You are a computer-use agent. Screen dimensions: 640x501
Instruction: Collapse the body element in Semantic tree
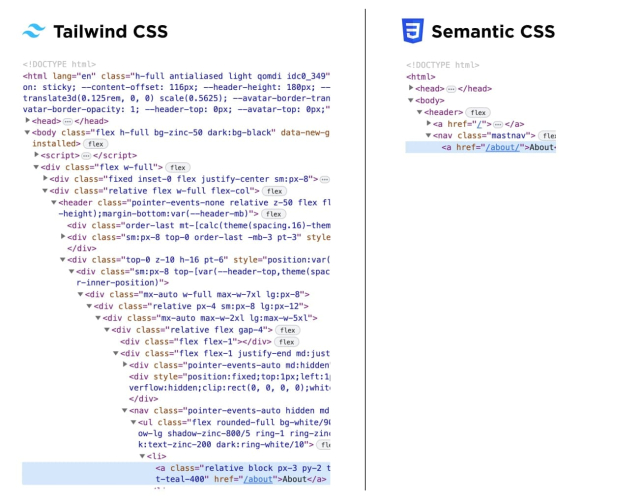coord(411,100)
